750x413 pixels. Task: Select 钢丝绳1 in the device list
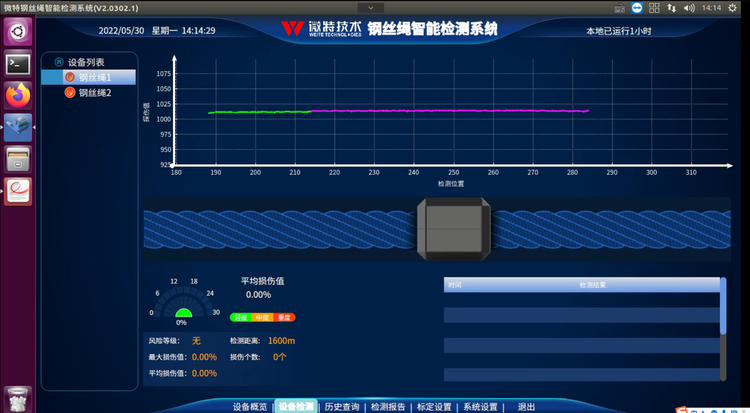[x=94, y=77]
